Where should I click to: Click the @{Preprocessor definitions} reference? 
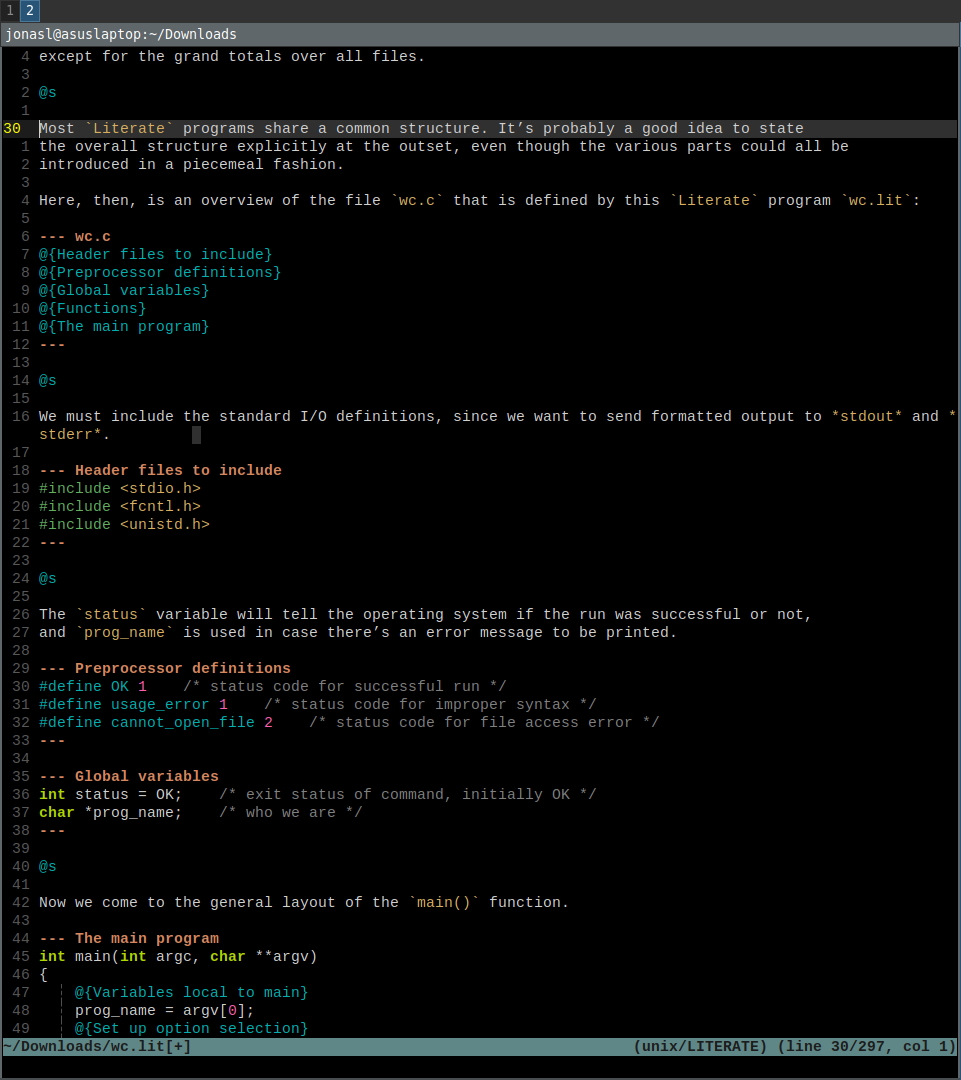tap(160, 273)
